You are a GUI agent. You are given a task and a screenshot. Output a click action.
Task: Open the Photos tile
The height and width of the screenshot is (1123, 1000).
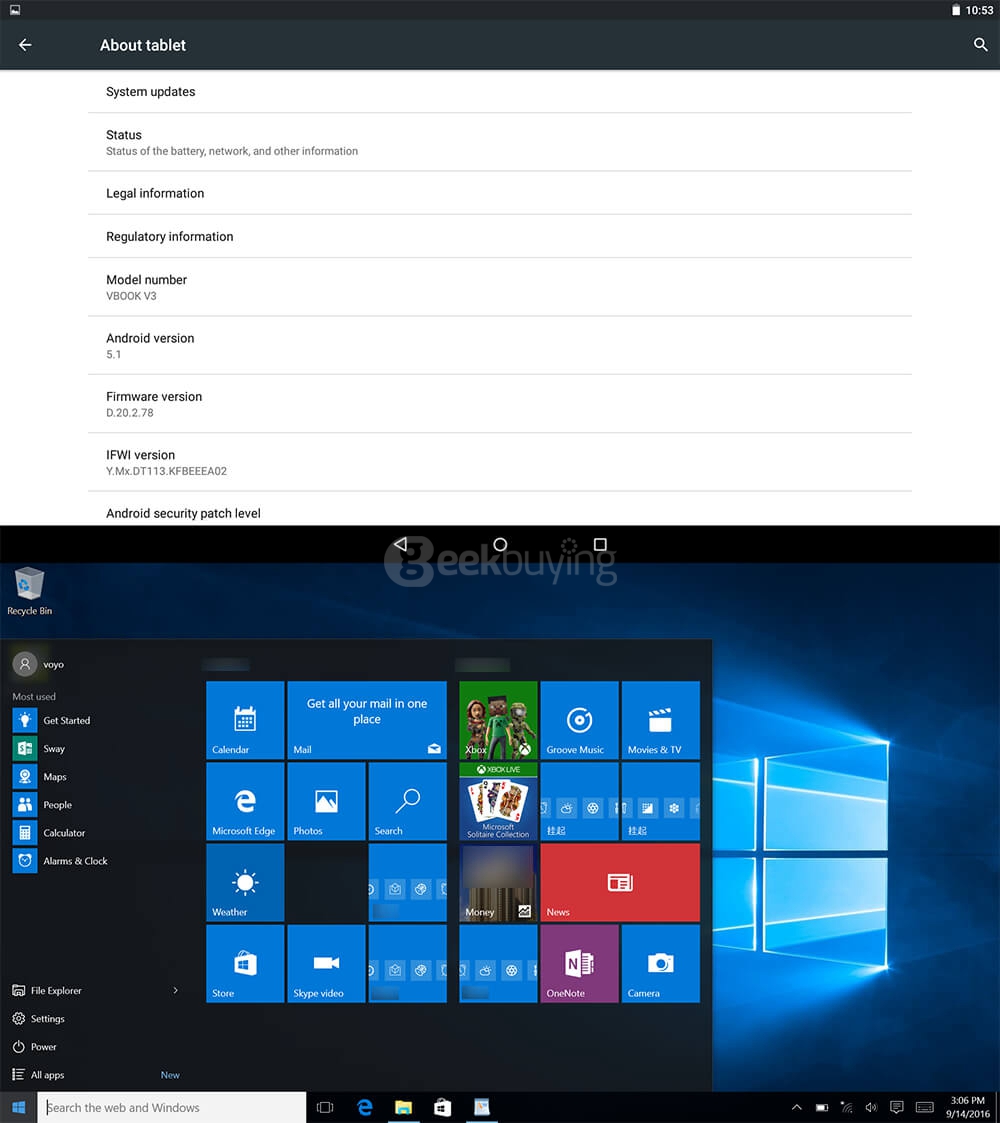[x=326, y=801]
